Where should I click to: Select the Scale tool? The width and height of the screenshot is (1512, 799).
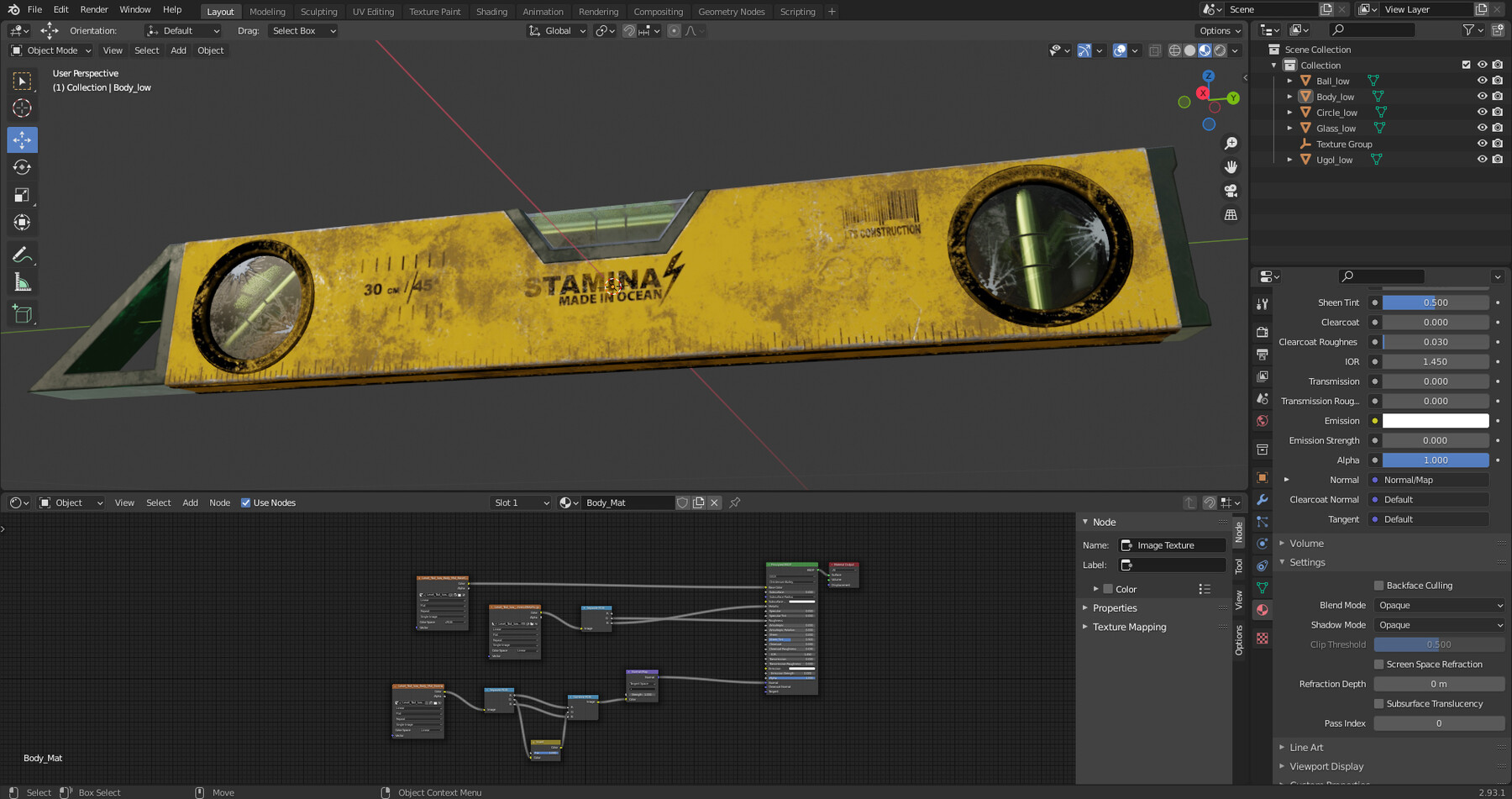coord(22,194)
